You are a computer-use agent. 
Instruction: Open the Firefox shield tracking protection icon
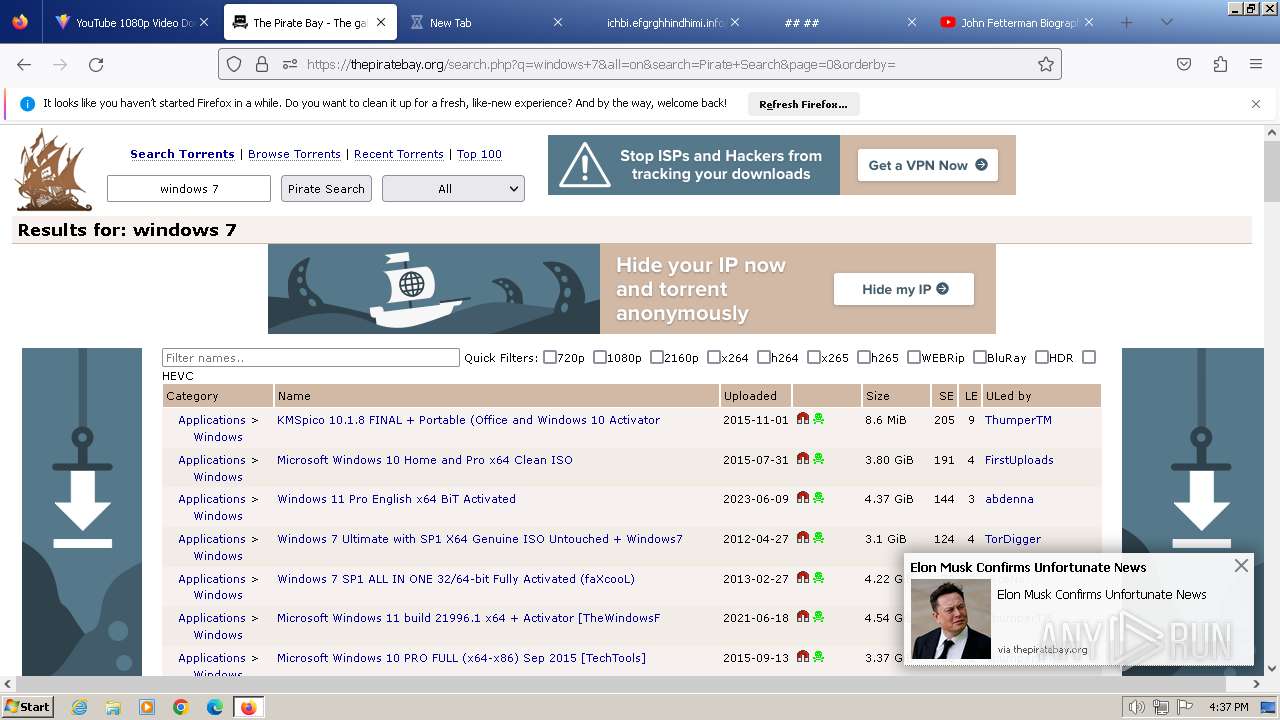(x=234, y=64)
